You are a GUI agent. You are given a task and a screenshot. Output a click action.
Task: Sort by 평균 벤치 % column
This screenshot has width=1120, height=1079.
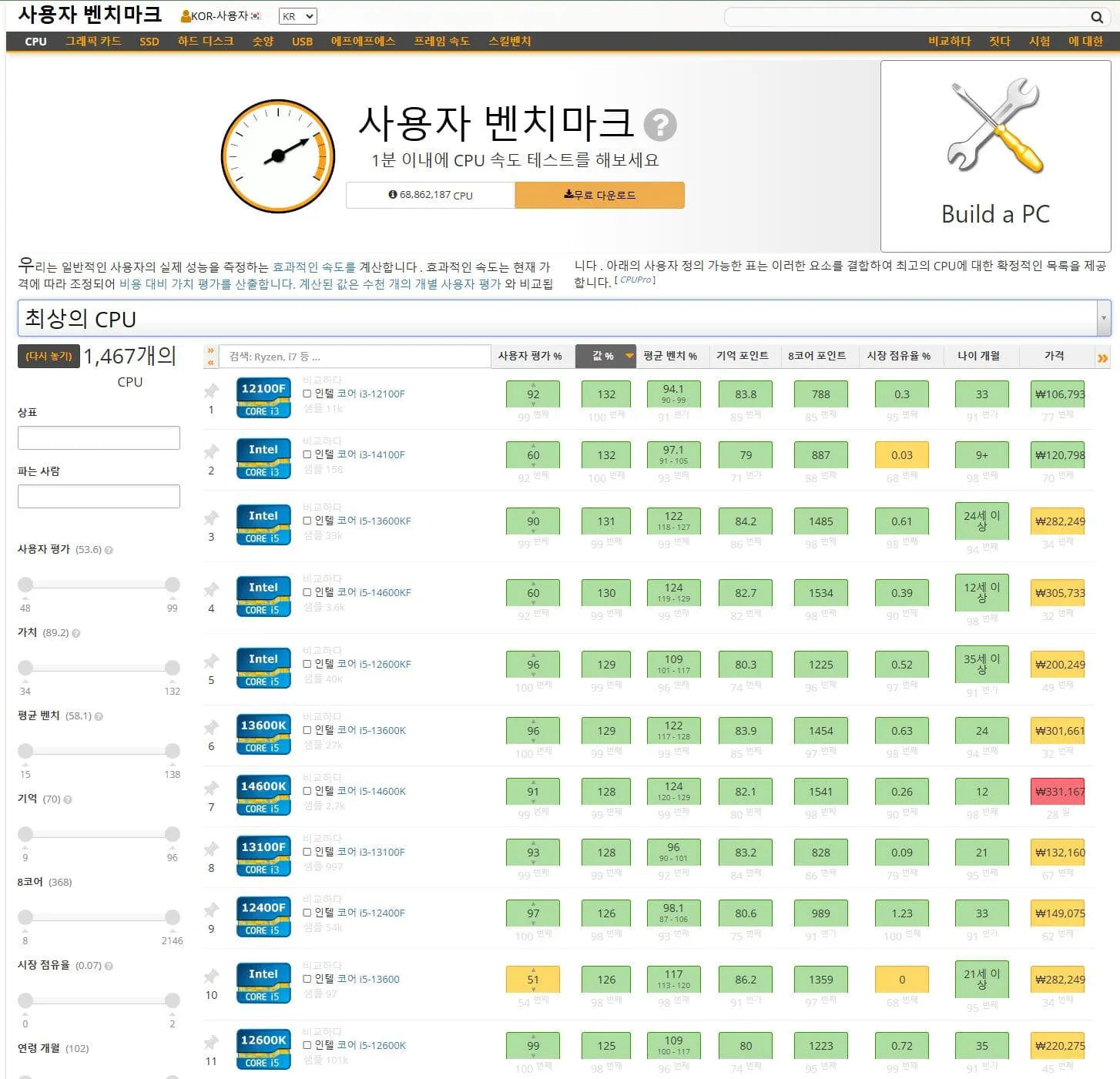pos(670,356)
